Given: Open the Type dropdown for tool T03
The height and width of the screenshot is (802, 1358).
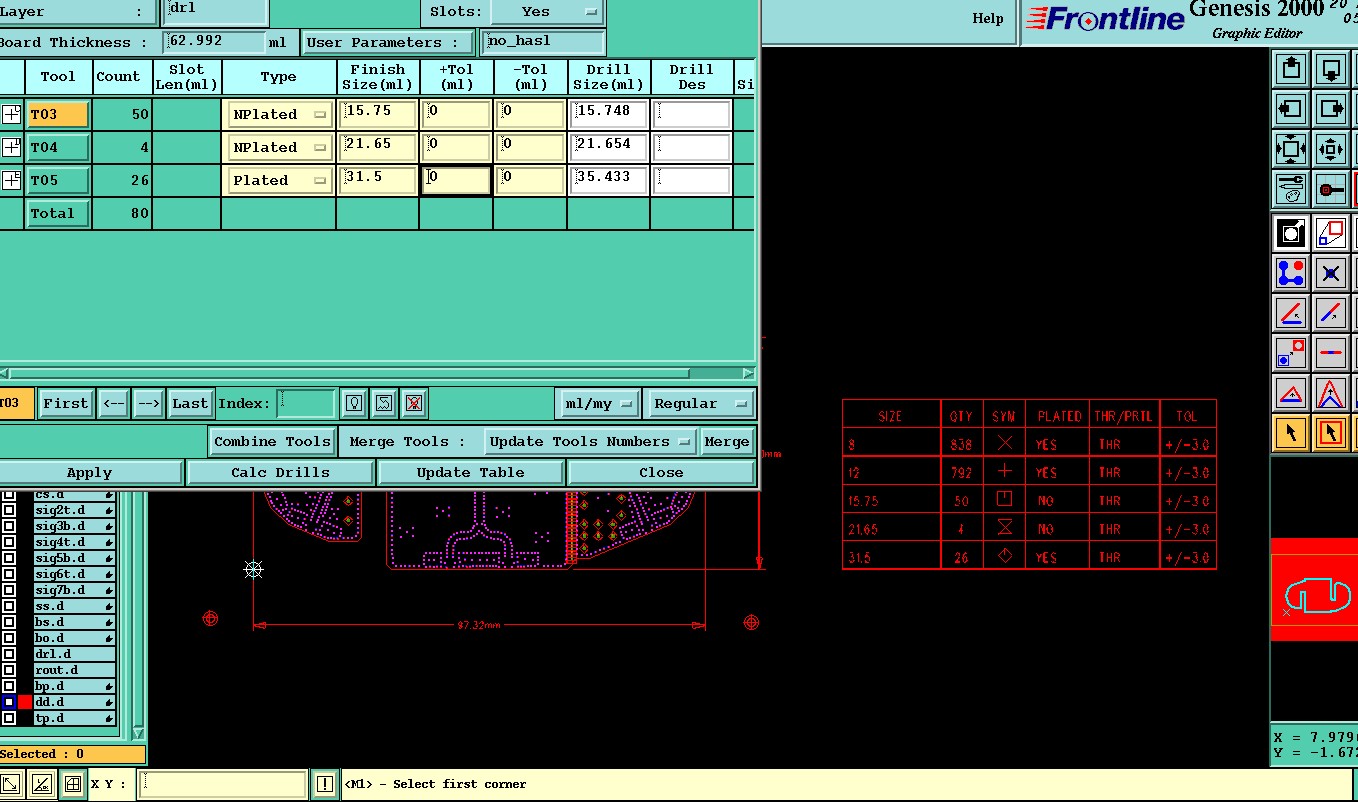Looking at the screenshot, I should tap(280, 114).
